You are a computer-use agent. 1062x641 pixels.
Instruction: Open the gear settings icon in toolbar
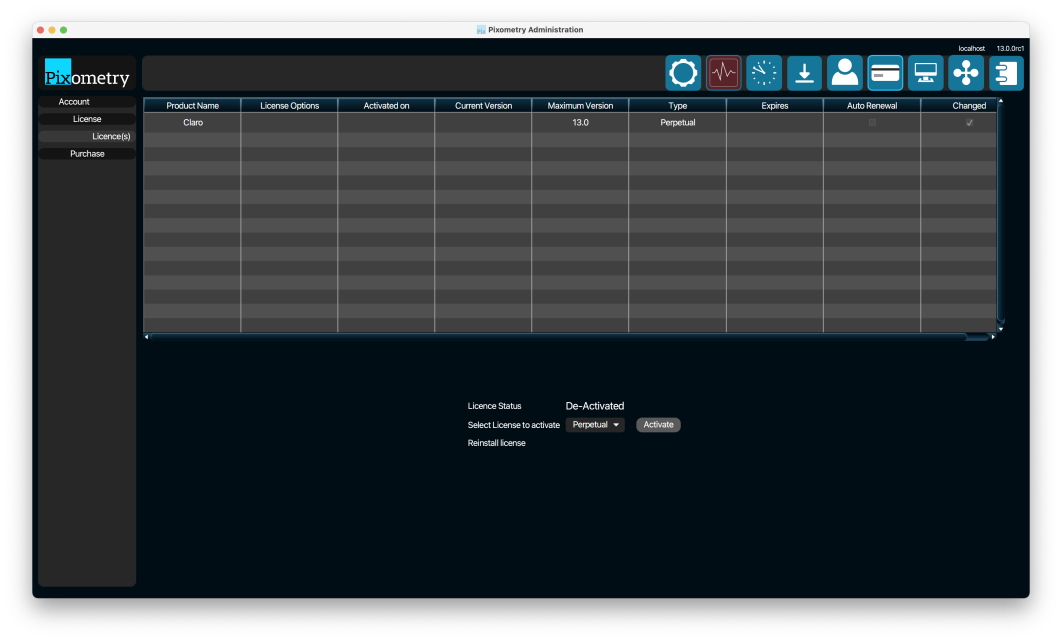point(683,73)
